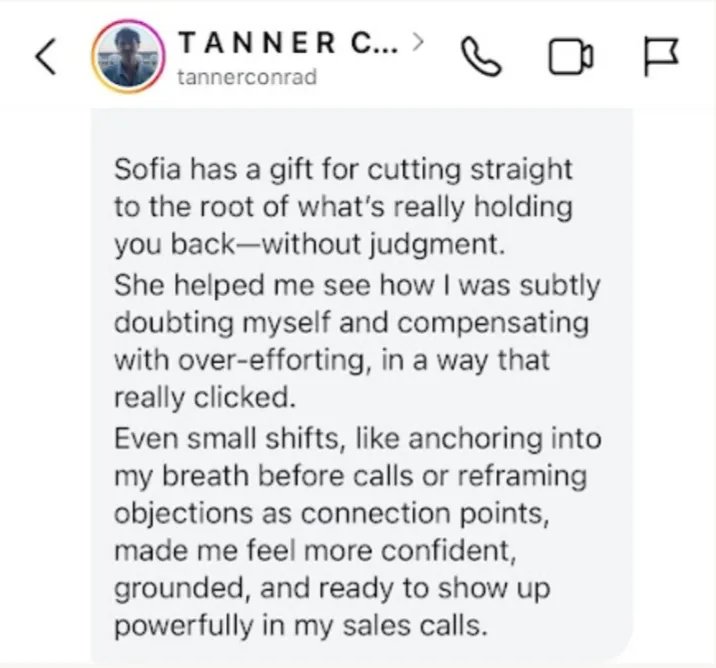Click the line "objections as connection points,"
Viewport: 716px width, 668px height.
tap(332, 514)
